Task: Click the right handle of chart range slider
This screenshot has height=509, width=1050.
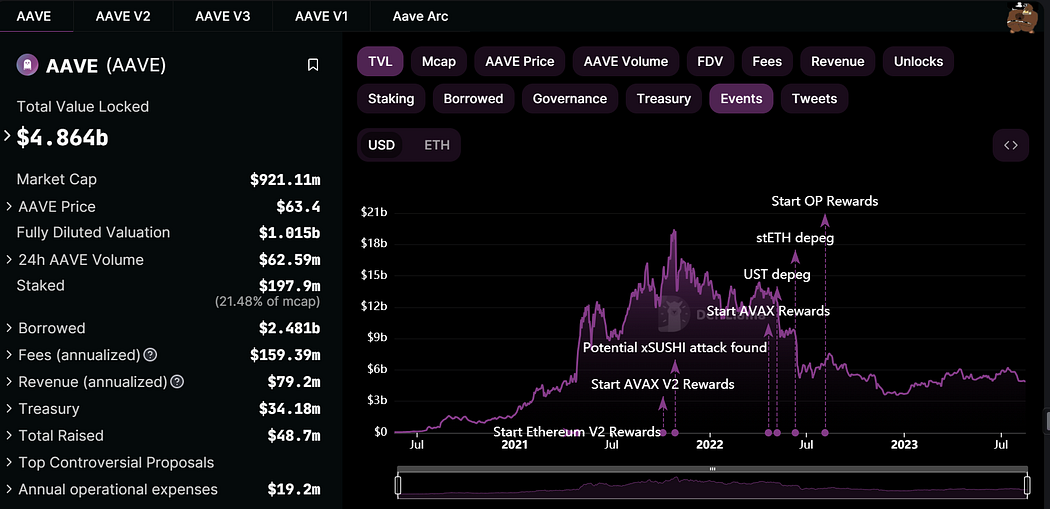Action: pyautogui.click(x=1027, y=486)
